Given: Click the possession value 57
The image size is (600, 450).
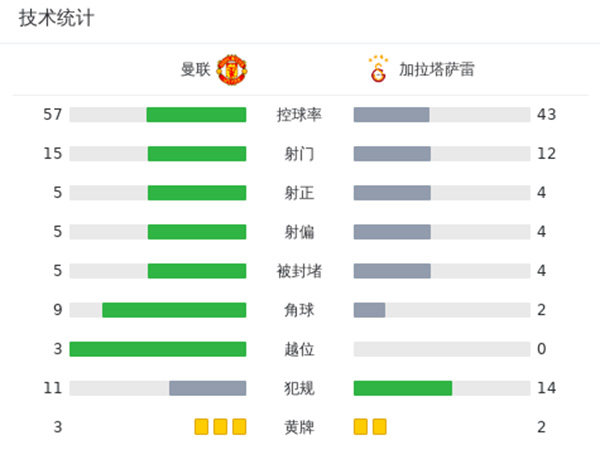Looking at the screenshot, I should [53, 114].
